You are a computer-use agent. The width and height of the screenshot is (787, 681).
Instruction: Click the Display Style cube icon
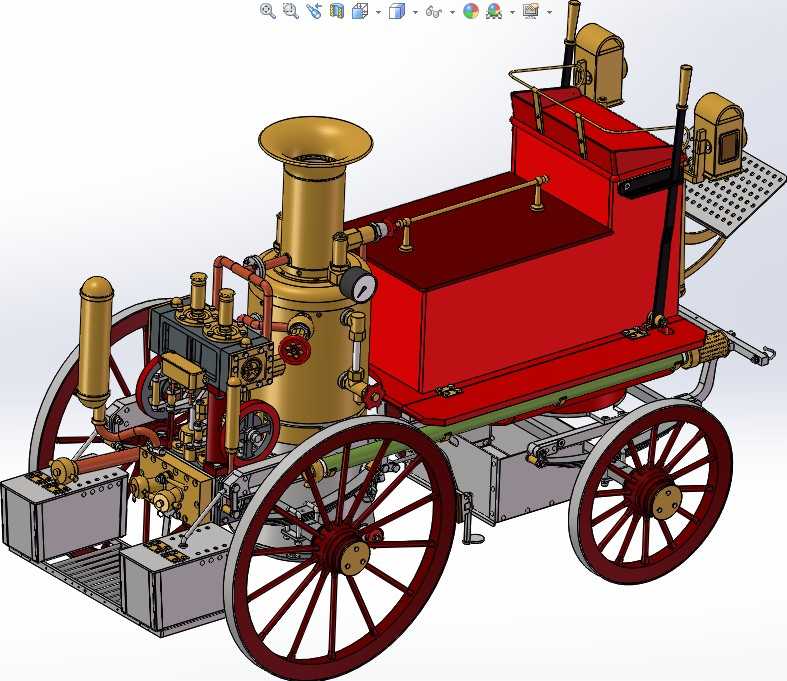tap(397, 11)
